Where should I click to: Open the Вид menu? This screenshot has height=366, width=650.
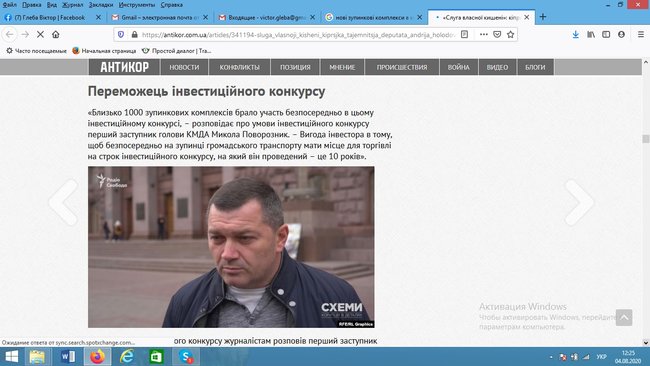tap(51, 5)
